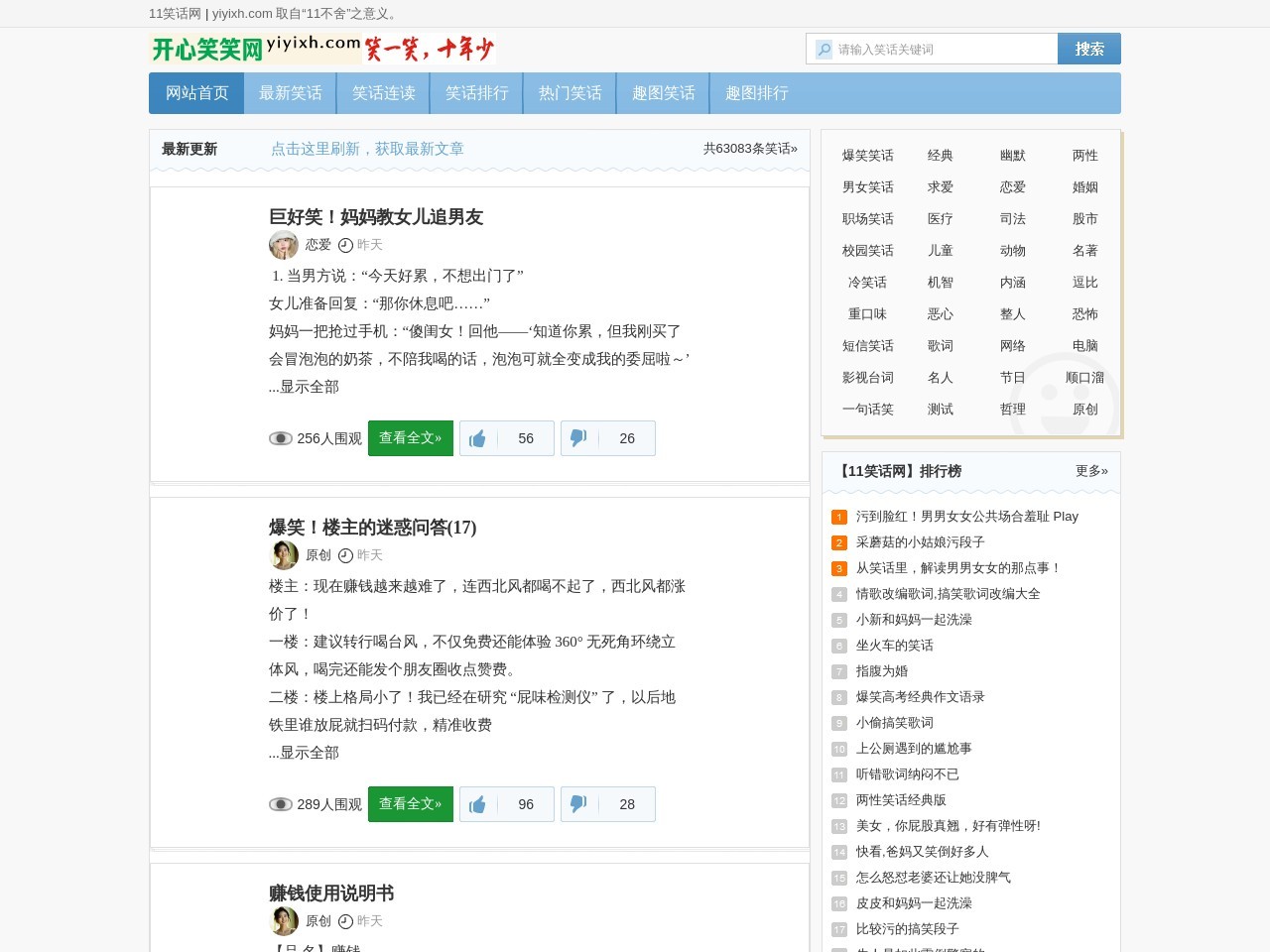Open the 趣图排行 tab
1270x952 pixels.
pyautogui.click(x=756, y=93)
